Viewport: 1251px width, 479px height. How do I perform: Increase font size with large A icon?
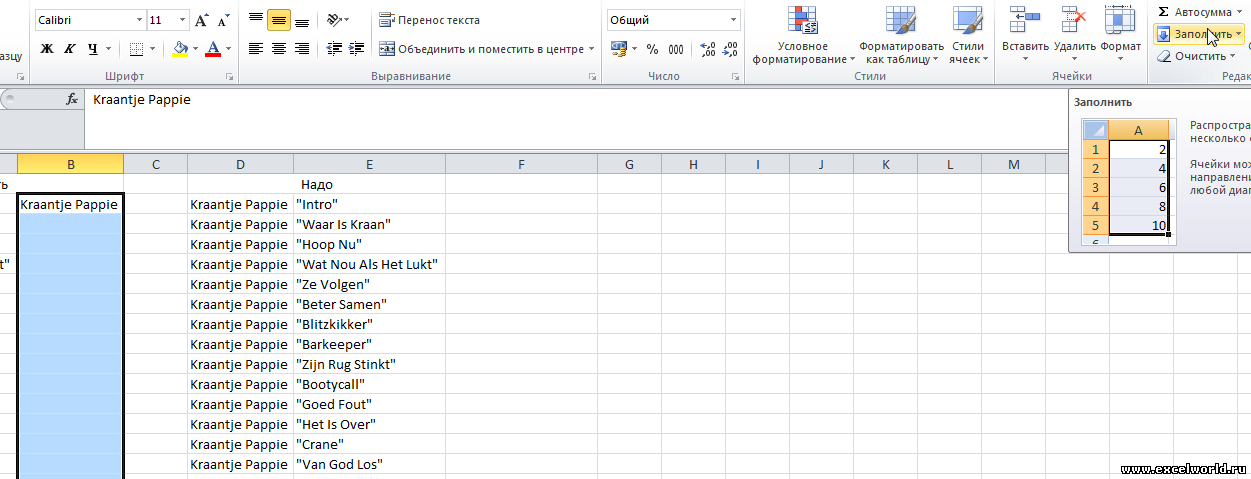[202, 20]
